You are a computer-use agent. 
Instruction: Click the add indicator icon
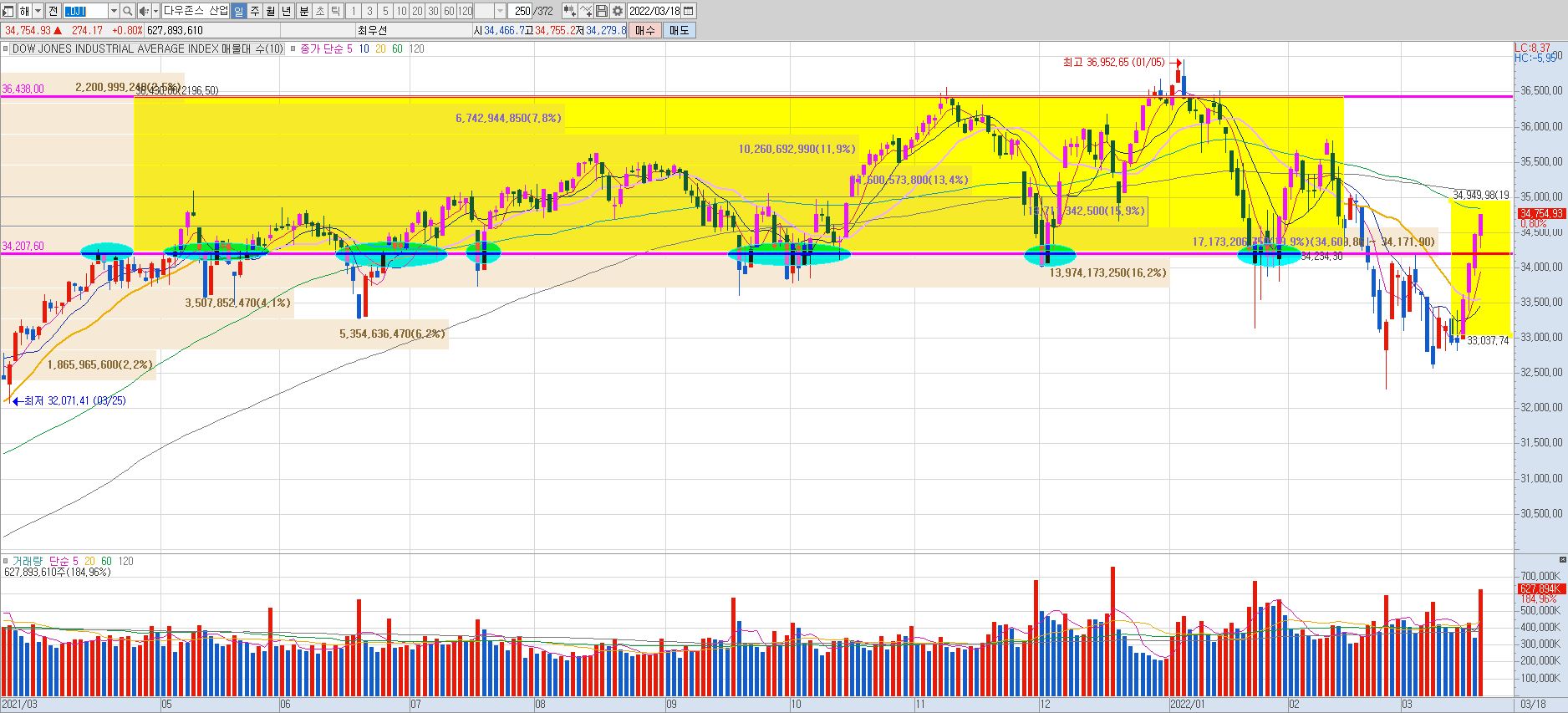pyautogui.click(x=569, y=11)
